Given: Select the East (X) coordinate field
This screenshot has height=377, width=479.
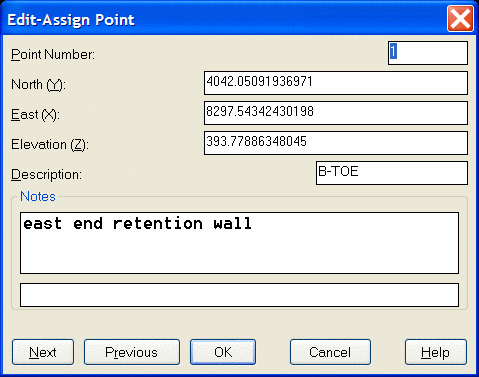Looking at the screenshot, I should (336, 113).
